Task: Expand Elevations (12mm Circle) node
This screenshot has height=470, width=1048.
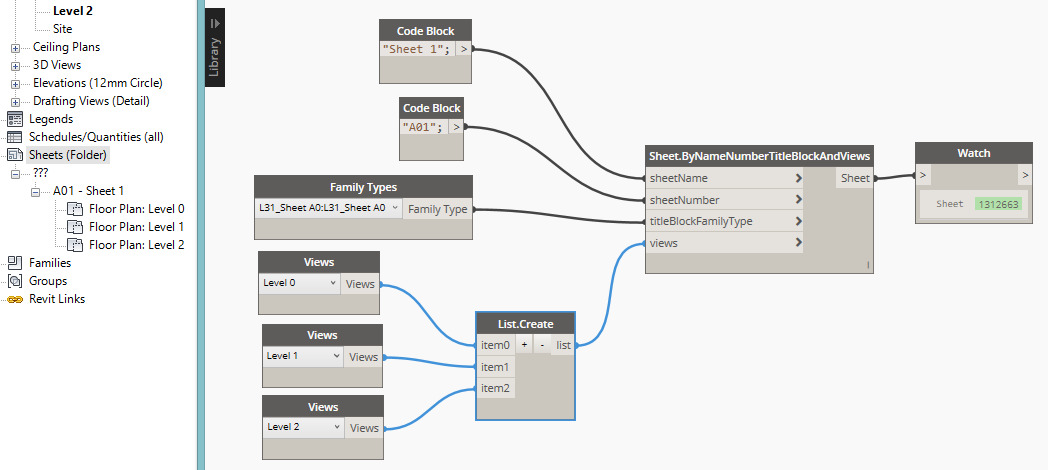Action: tap(15, 84)
